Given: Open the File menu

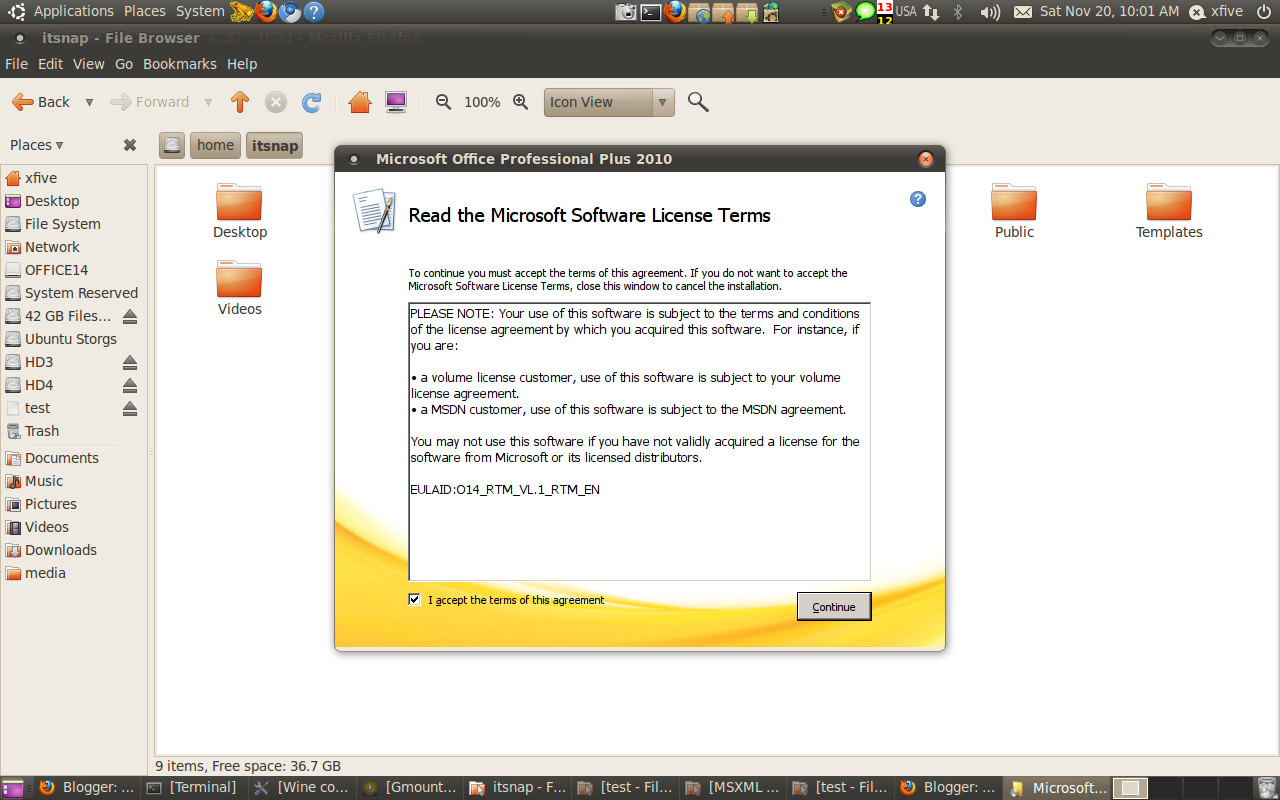Looking at the screenshot, I should click(x=16, y=64).
